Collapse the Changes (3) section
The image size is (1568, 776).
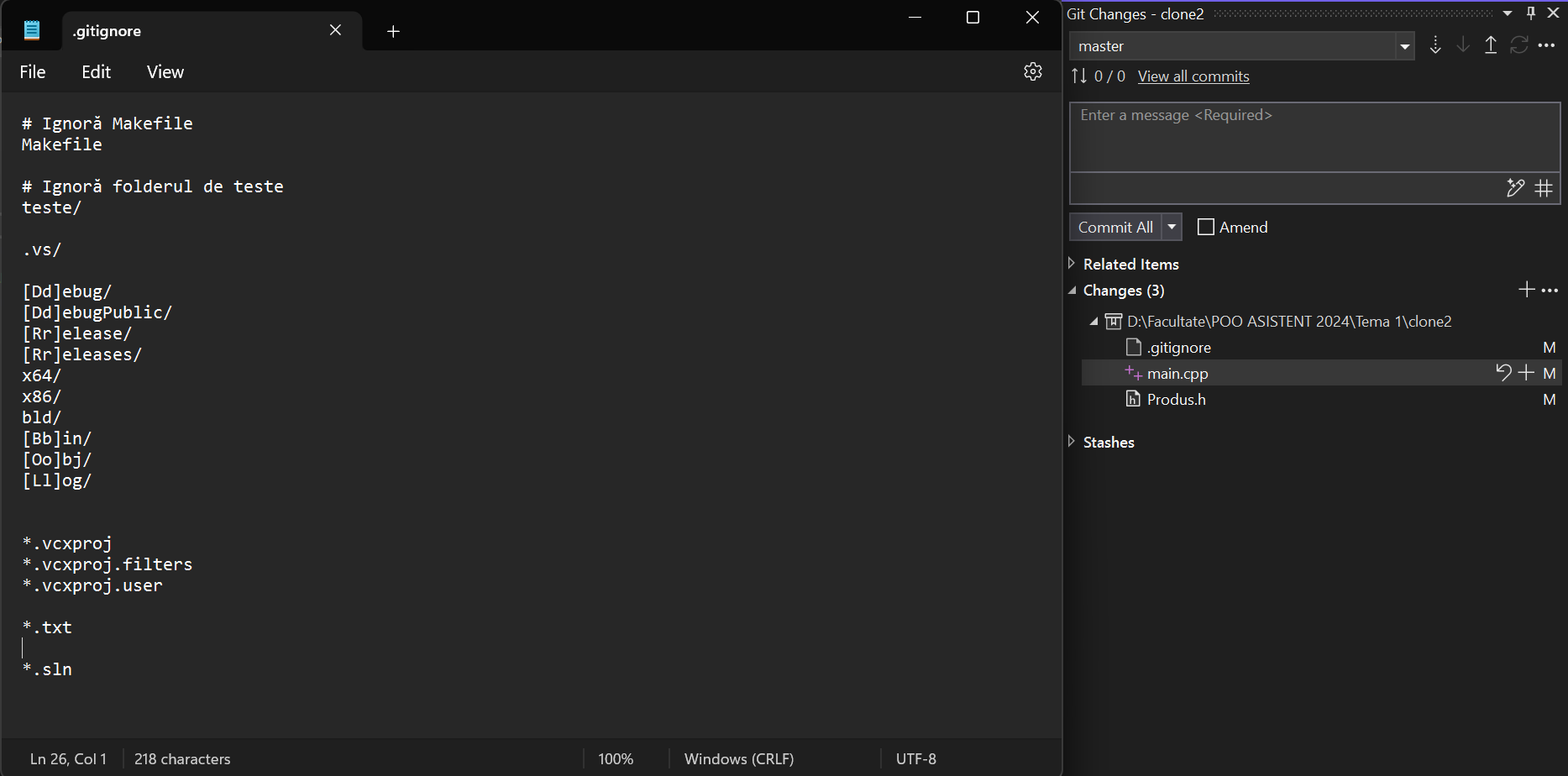1072,290
